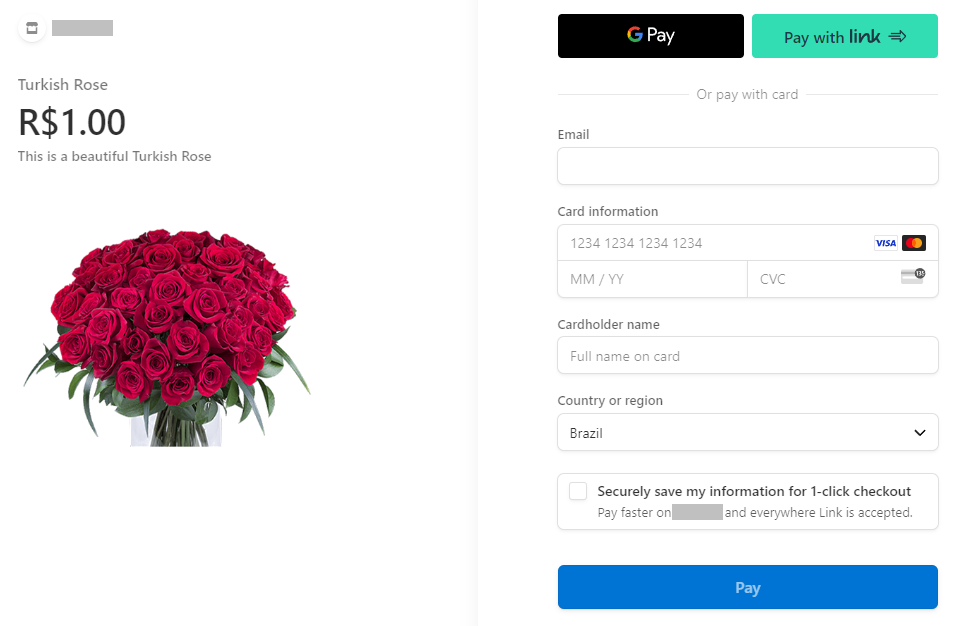Focus the CVC input field

[x=820, y=279]
